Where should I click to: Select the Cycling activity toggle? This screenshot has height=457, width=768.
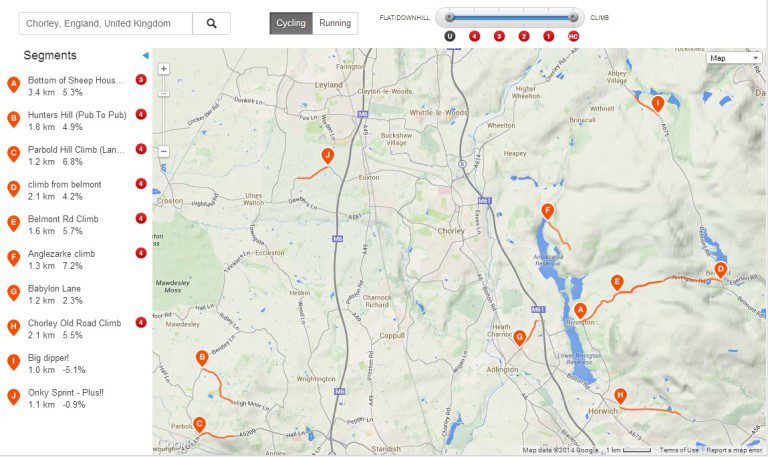[x=291, y=23]
